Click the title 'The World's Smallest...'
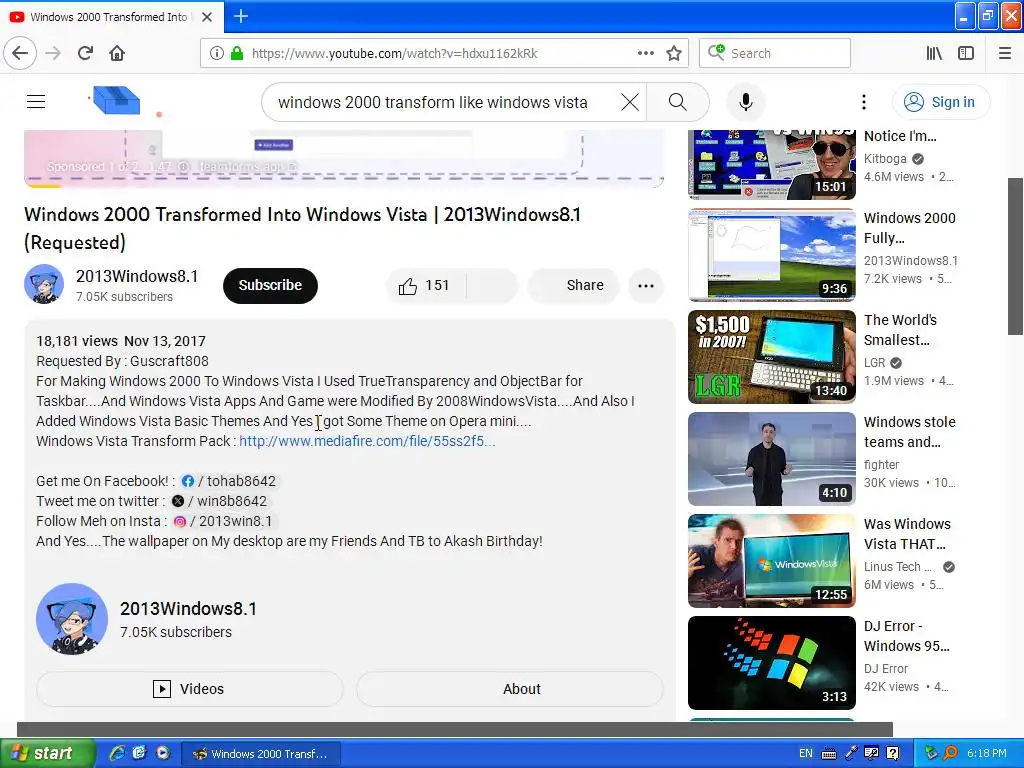 [x=901, y=330]
